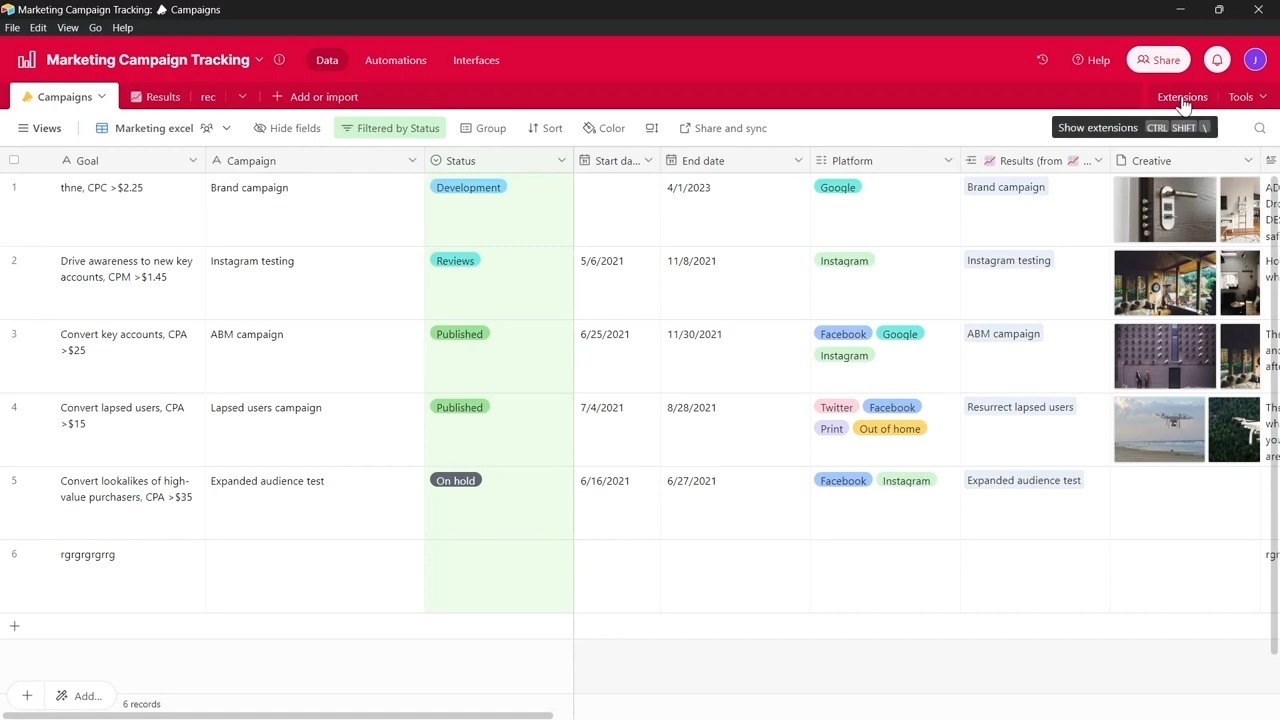Open the File menu
Screen dimensions: 1280x720
point(12,28)
